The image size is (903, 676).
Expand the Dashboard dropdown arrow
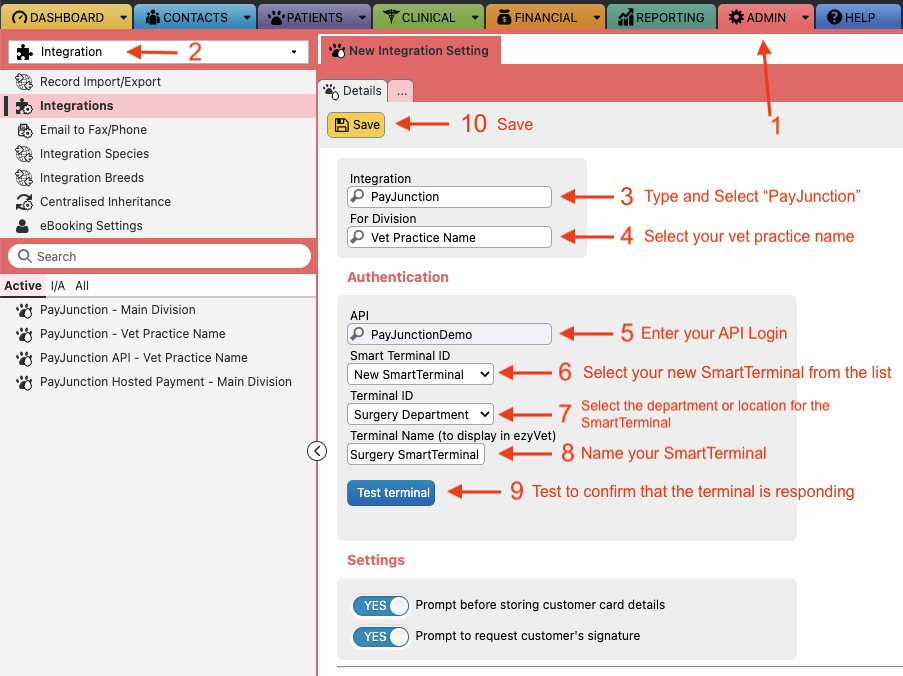pos(123,18)
